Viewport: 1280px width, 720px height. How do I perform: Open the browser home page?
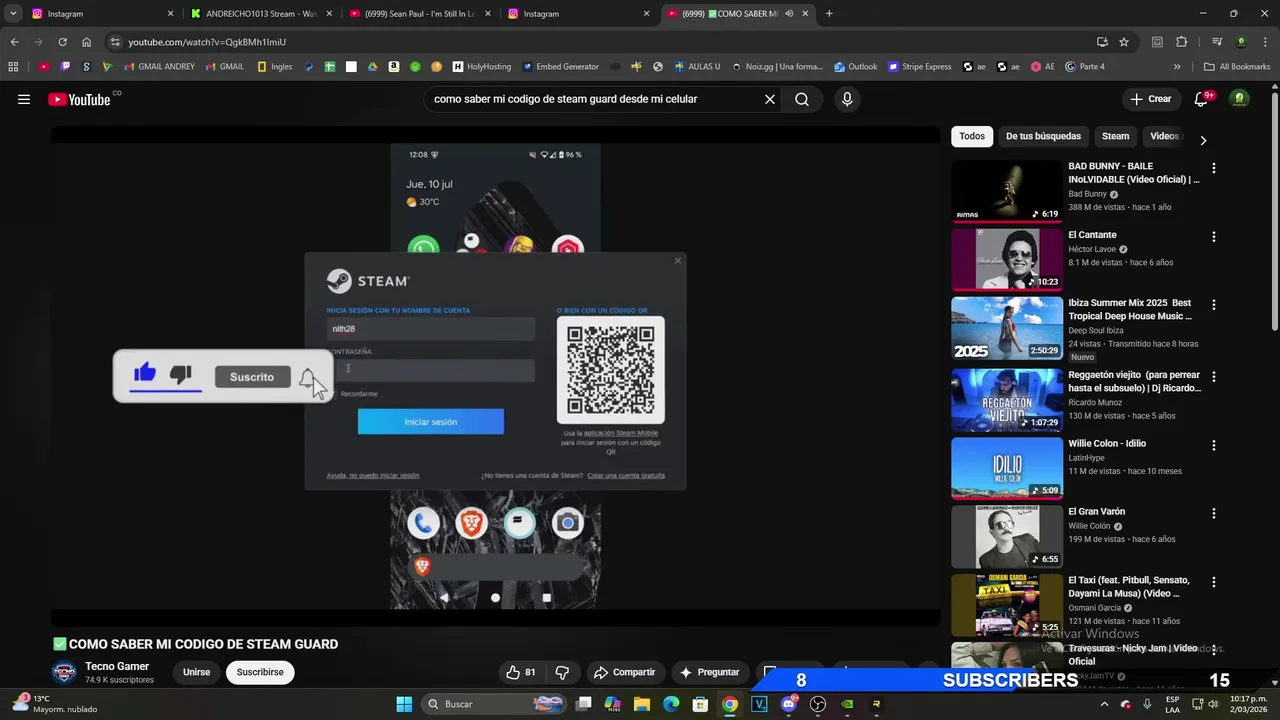tap(86, 42)
